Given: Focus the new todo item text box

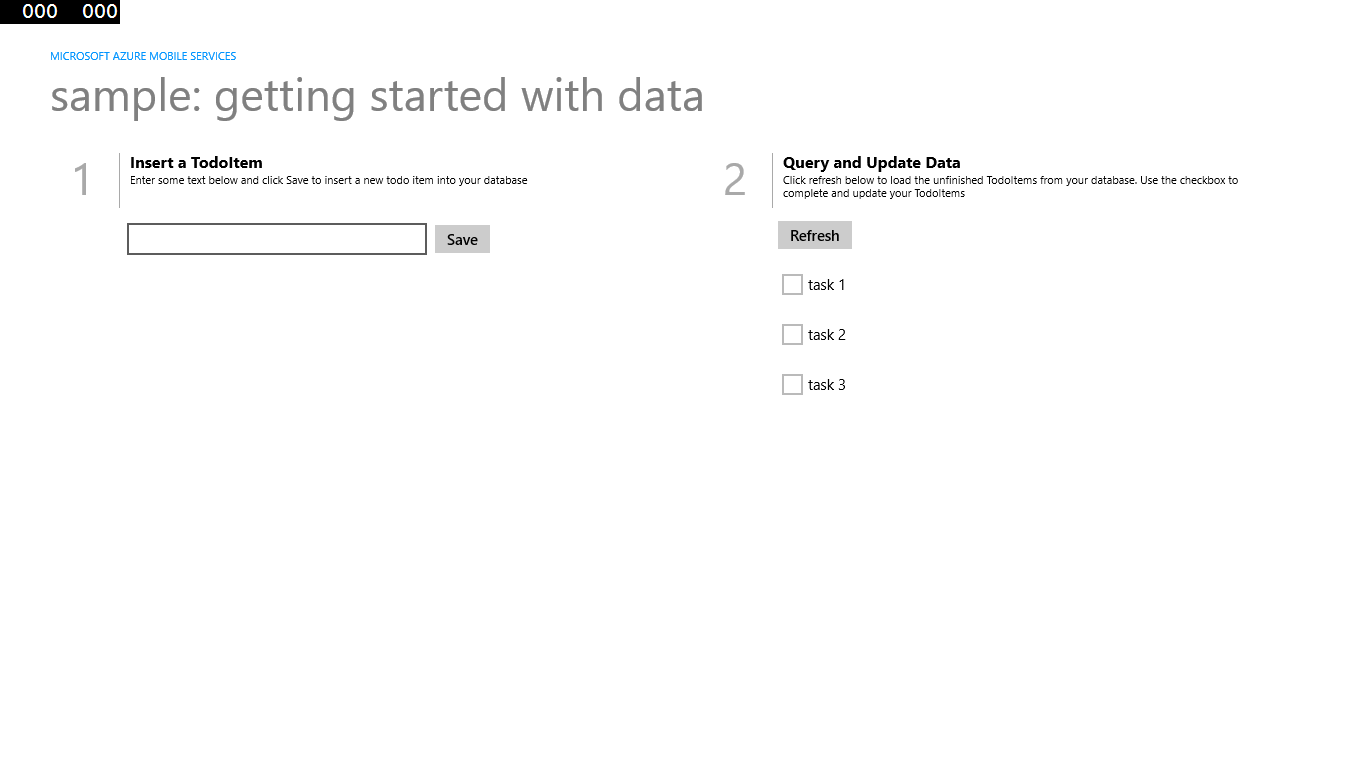Looking at the screenshot, I should click(x=277, y=239).
